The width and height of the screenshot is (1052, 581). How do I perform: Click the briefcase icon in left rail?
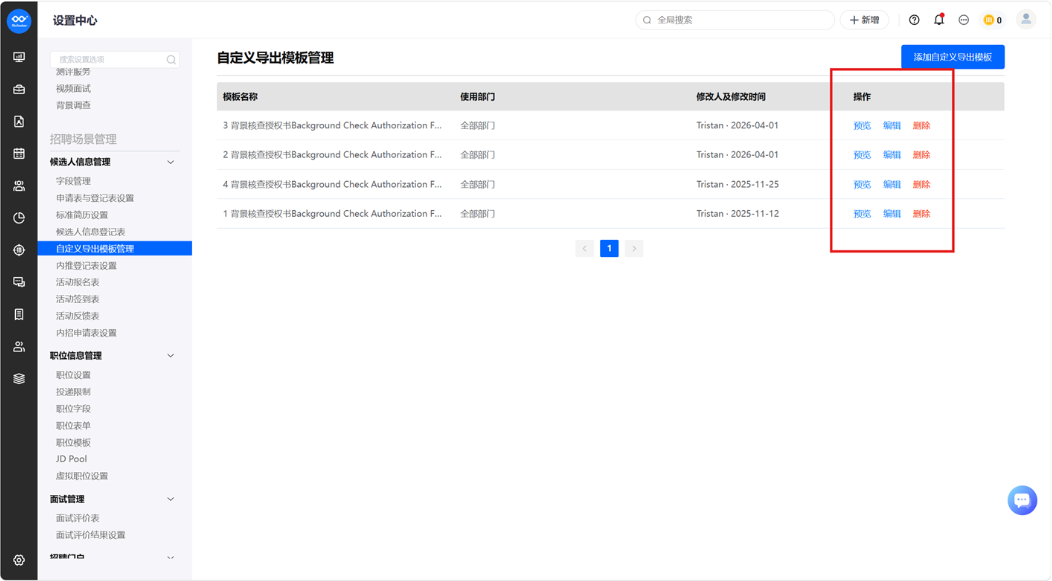click(19, 89)
